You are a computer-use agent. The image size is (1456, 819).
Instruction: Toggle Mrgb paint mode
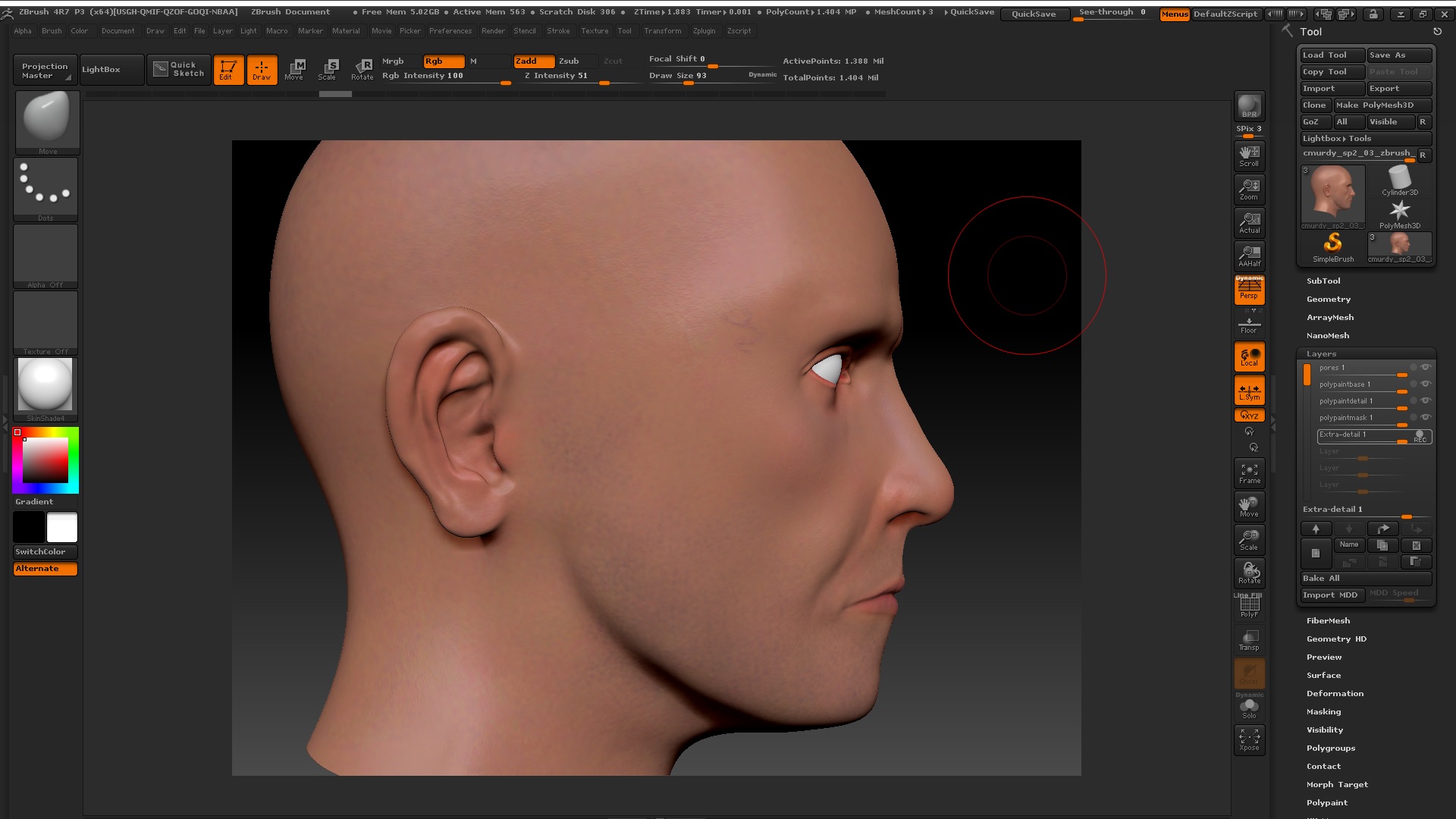click(400, 61)
